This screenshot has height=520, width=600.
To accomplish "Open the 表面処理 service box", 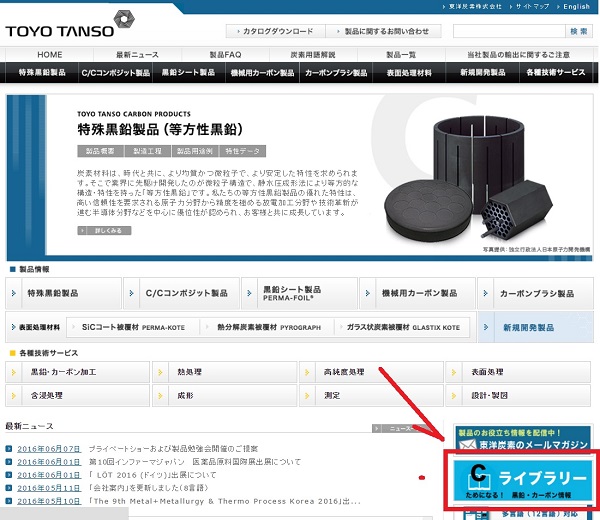I will click(518, 372).
